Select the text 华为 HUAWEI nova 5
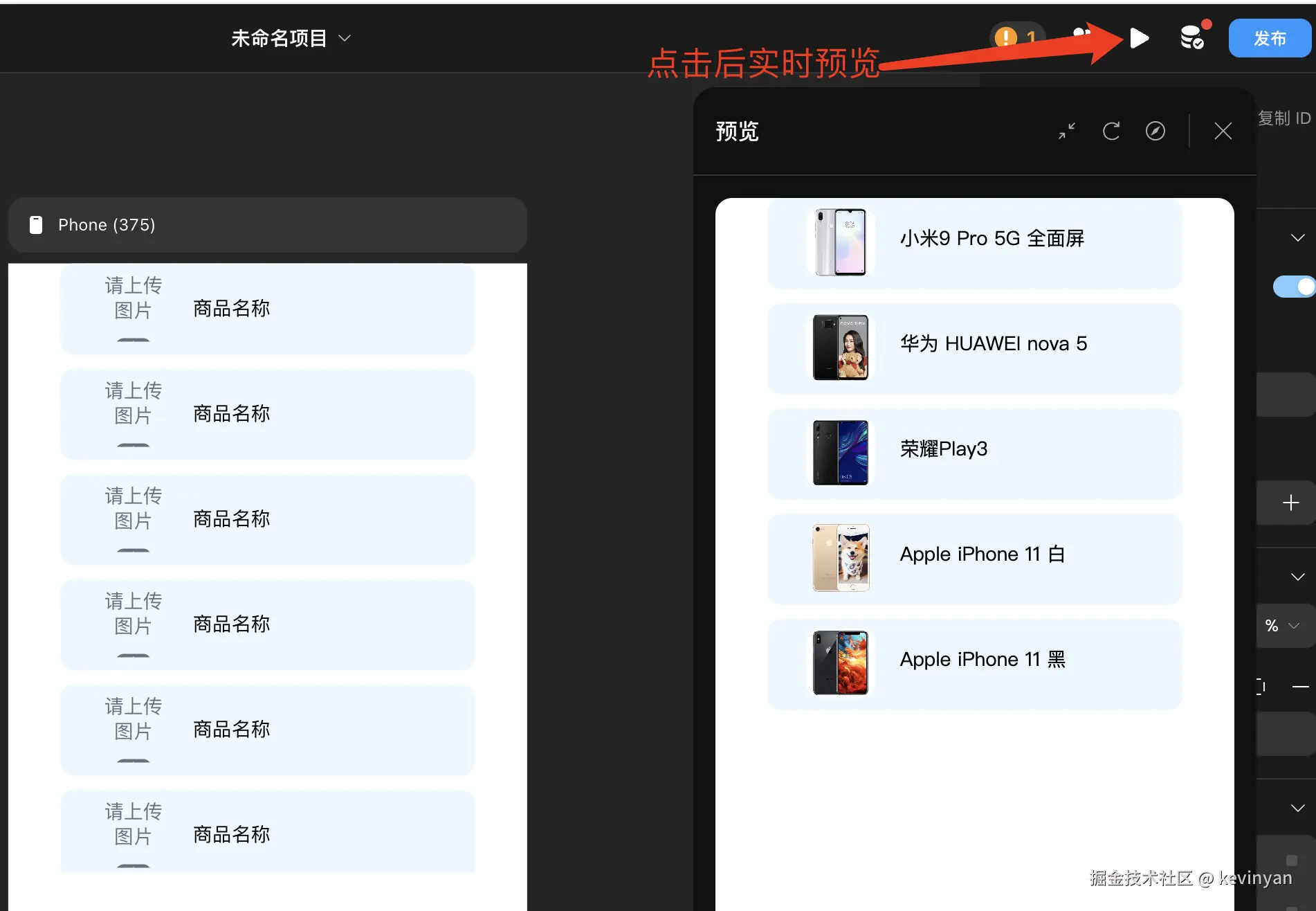Viewport: 1316px width, 911px height. pyautogui.click(x=994, y=343)
